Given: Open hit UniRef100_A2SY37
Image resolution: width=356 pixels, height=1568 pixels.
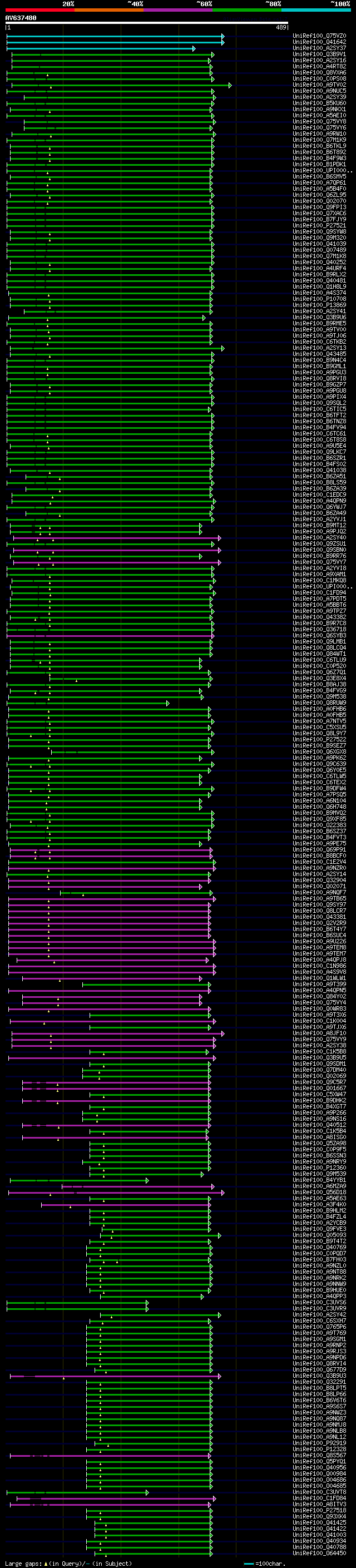Looking at the screenshot, I should (319, 48).
